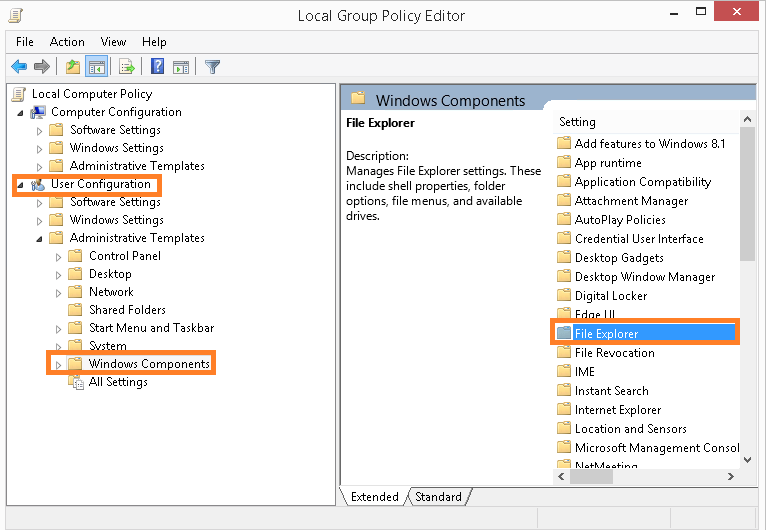This screenshot has height=530, width=766.
Task: Toggle the Show/Hide Action Pane icon
Action: click(x=181, y=67)
